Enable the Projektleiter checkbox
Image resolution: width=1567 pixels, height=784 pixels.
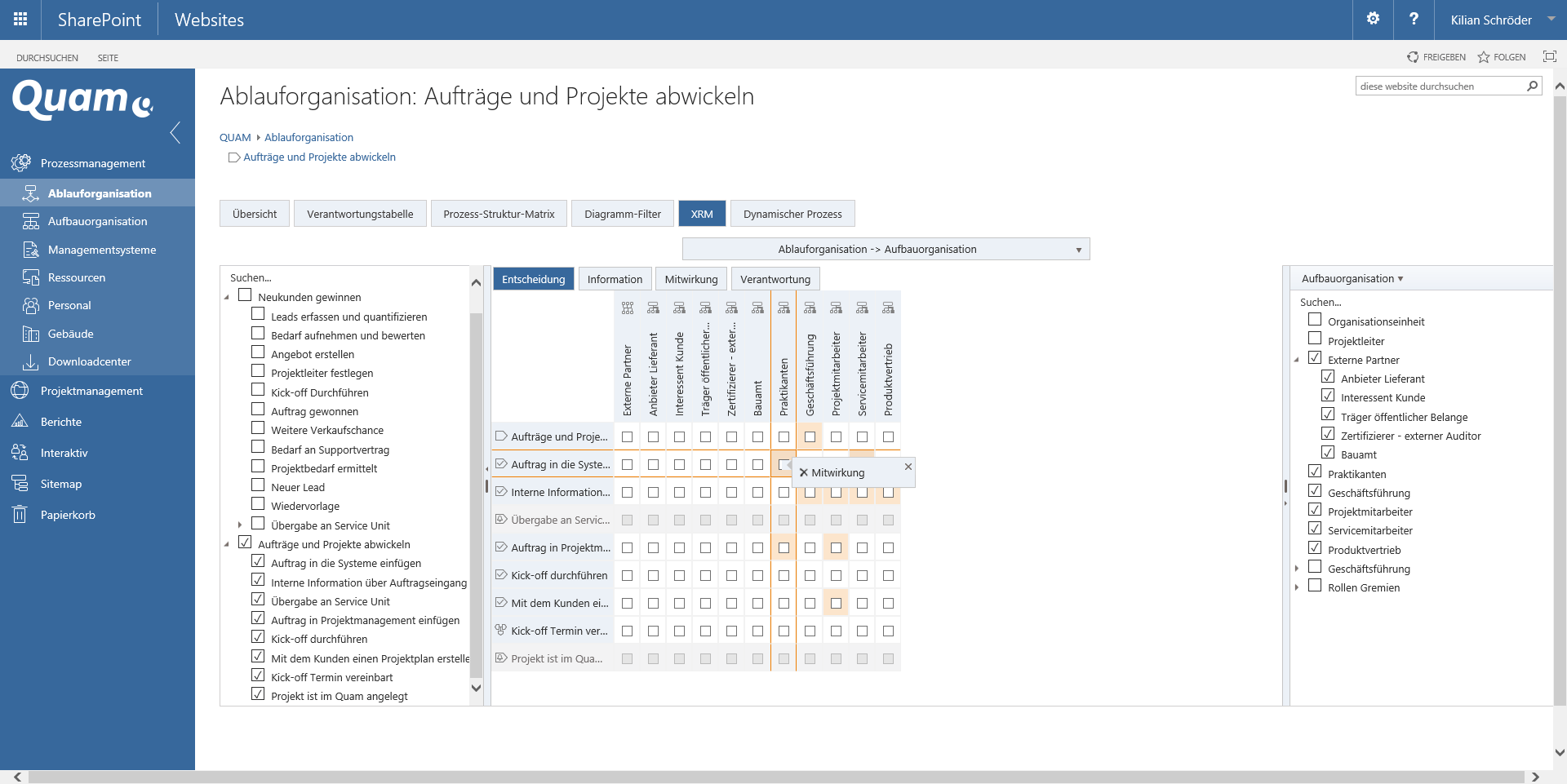point(1315,339)
